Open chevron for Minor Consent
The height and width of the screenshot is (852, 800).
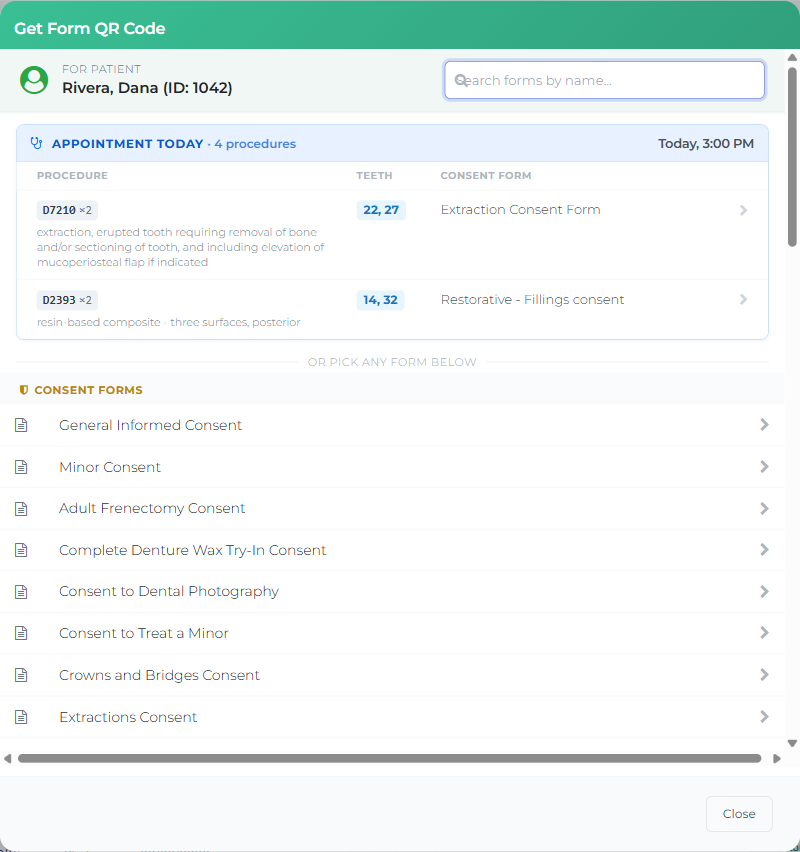pyautogui.click(x=765, y=466)
